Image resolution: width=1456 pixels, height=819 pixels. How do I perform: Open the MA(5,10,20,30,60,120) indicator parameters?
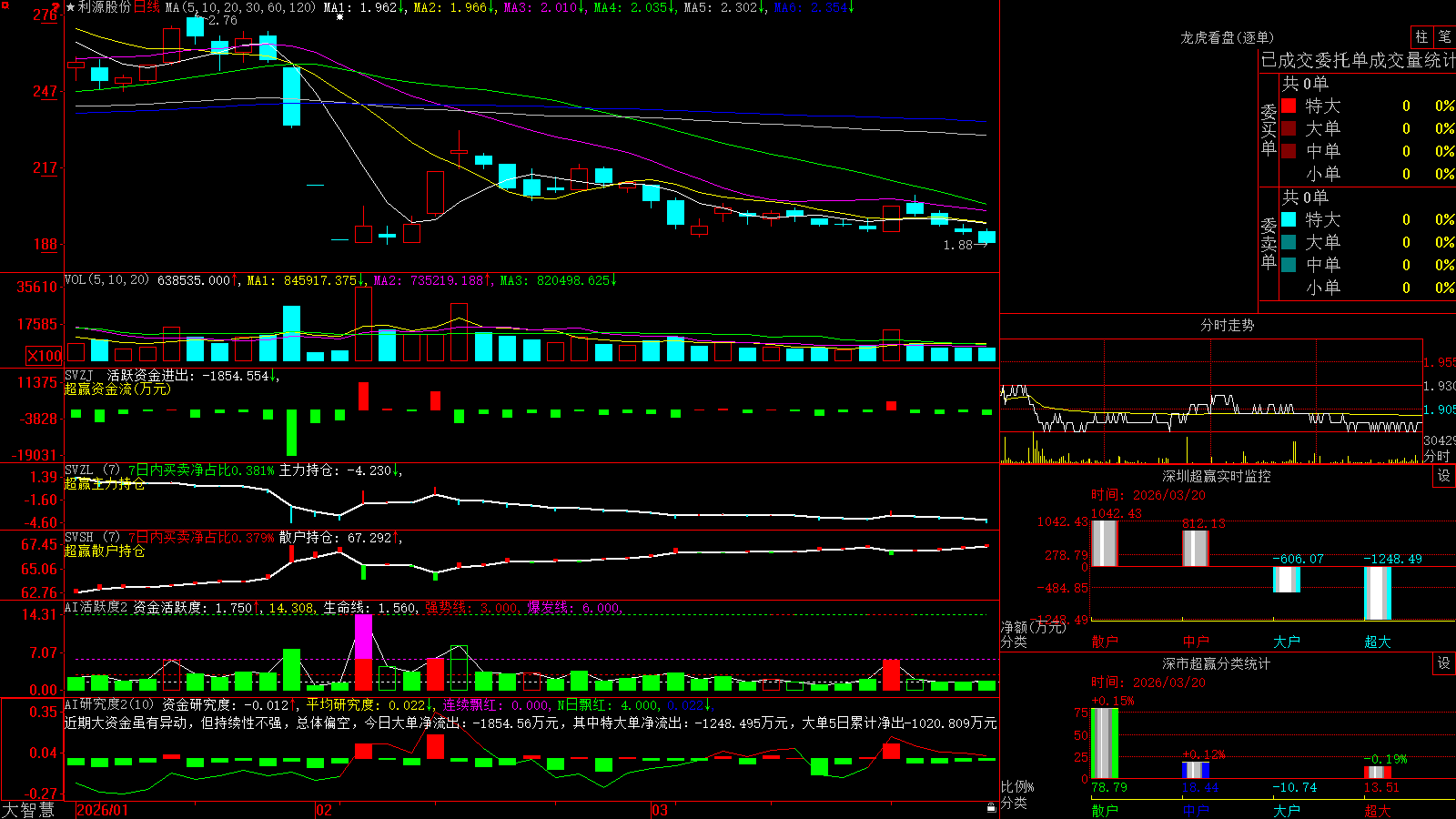pyautogui.click(x=240, y=7)
